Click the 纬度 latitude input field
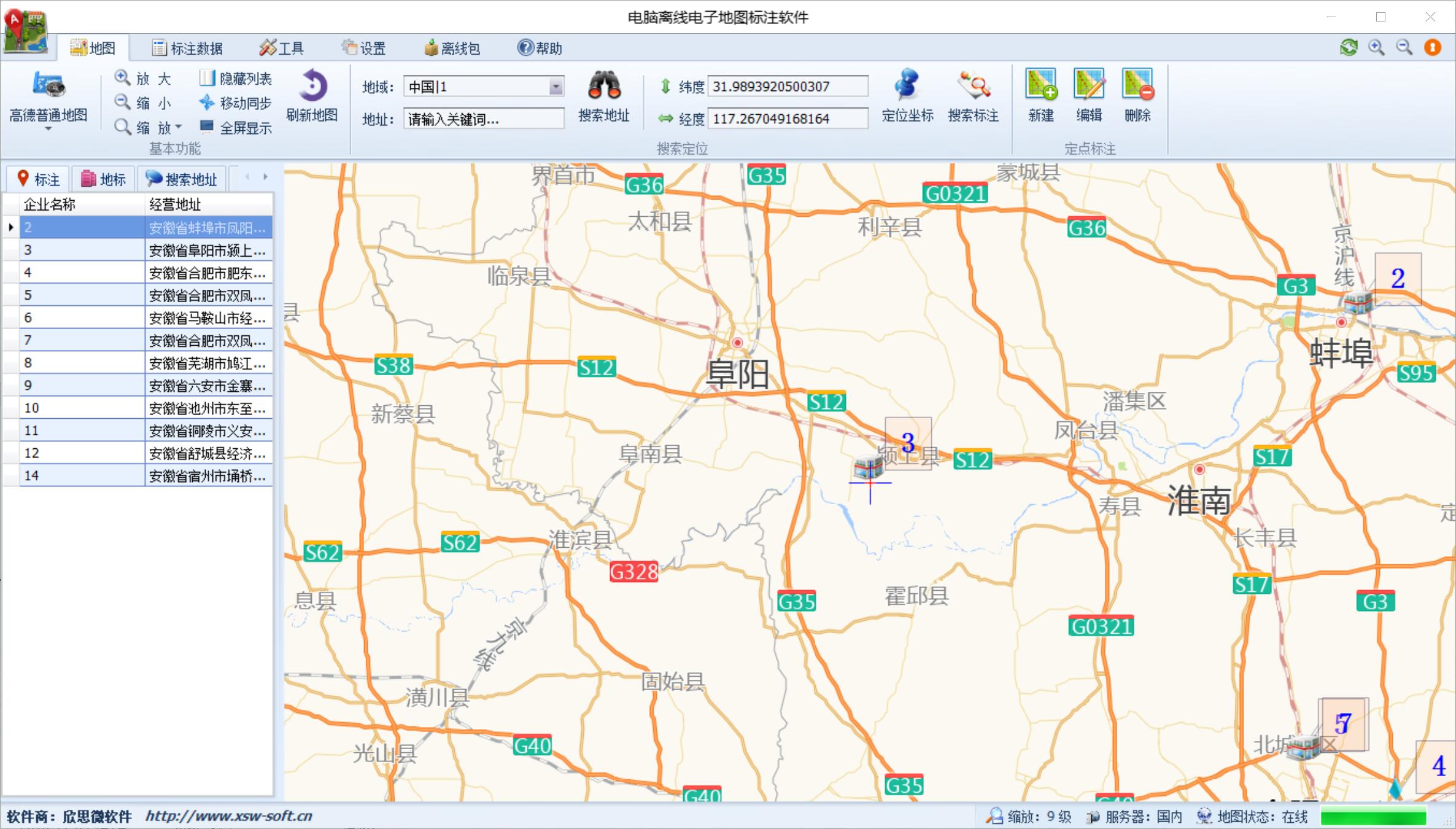 coord(788,87)
